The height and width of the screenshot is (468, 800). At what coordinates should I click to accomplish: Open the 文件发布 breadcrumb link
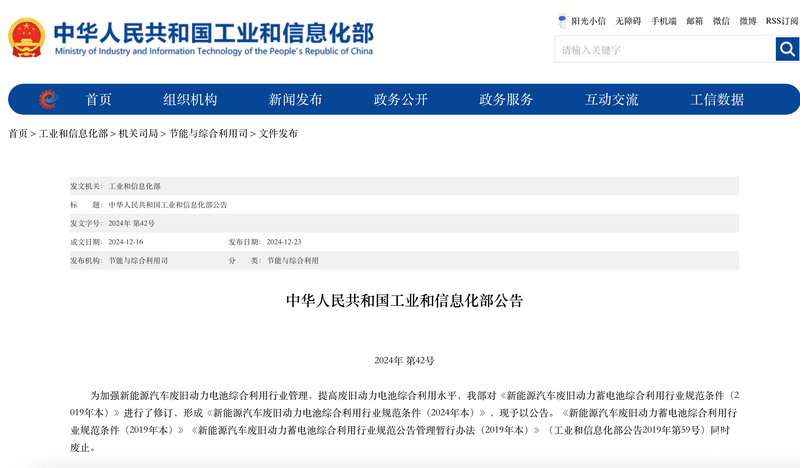pyautogui.click(x=278, y=134)
